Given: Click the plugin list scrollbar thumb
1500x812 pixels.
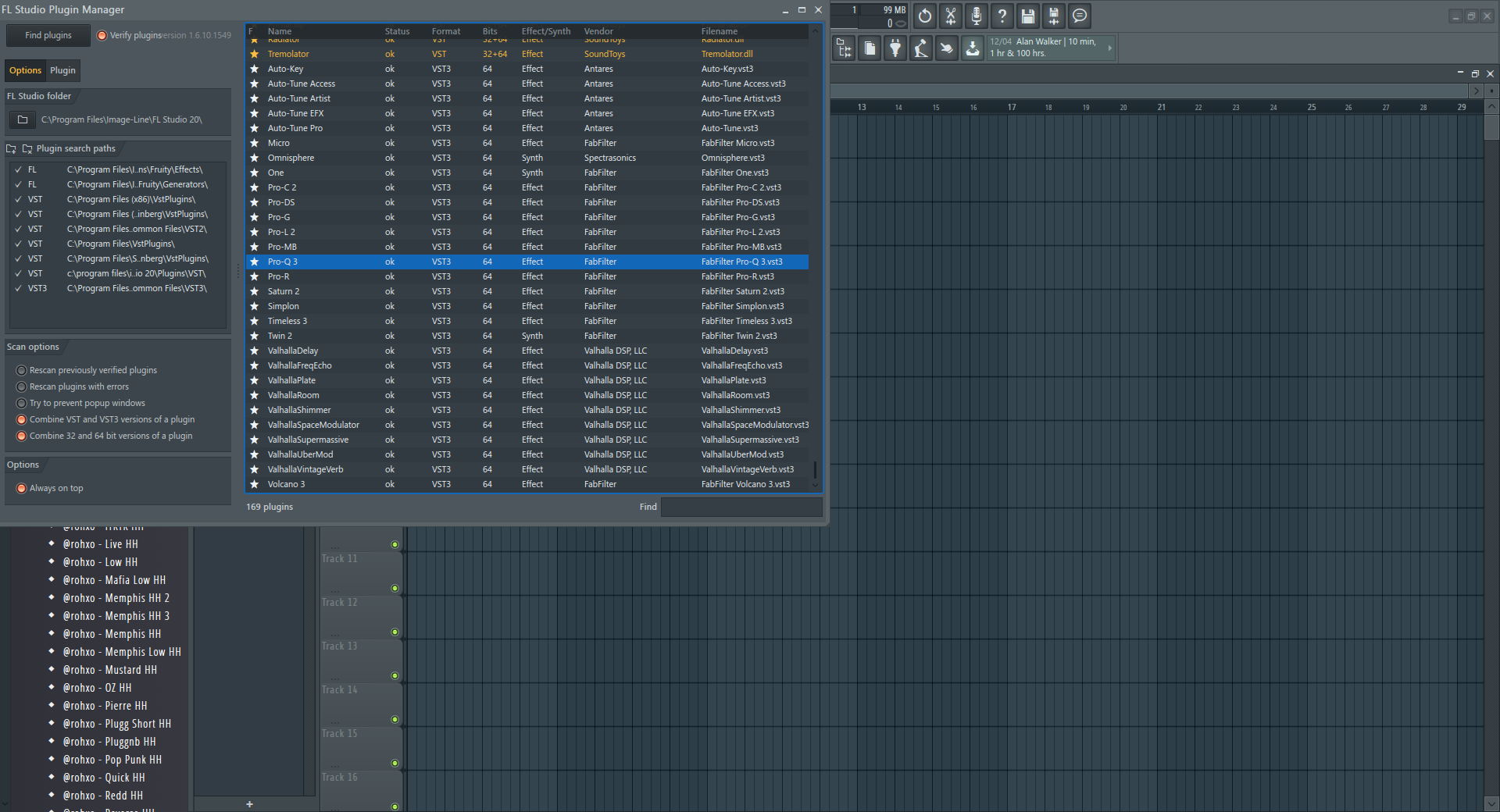Looking at the screenshot, I should (815, 469).
